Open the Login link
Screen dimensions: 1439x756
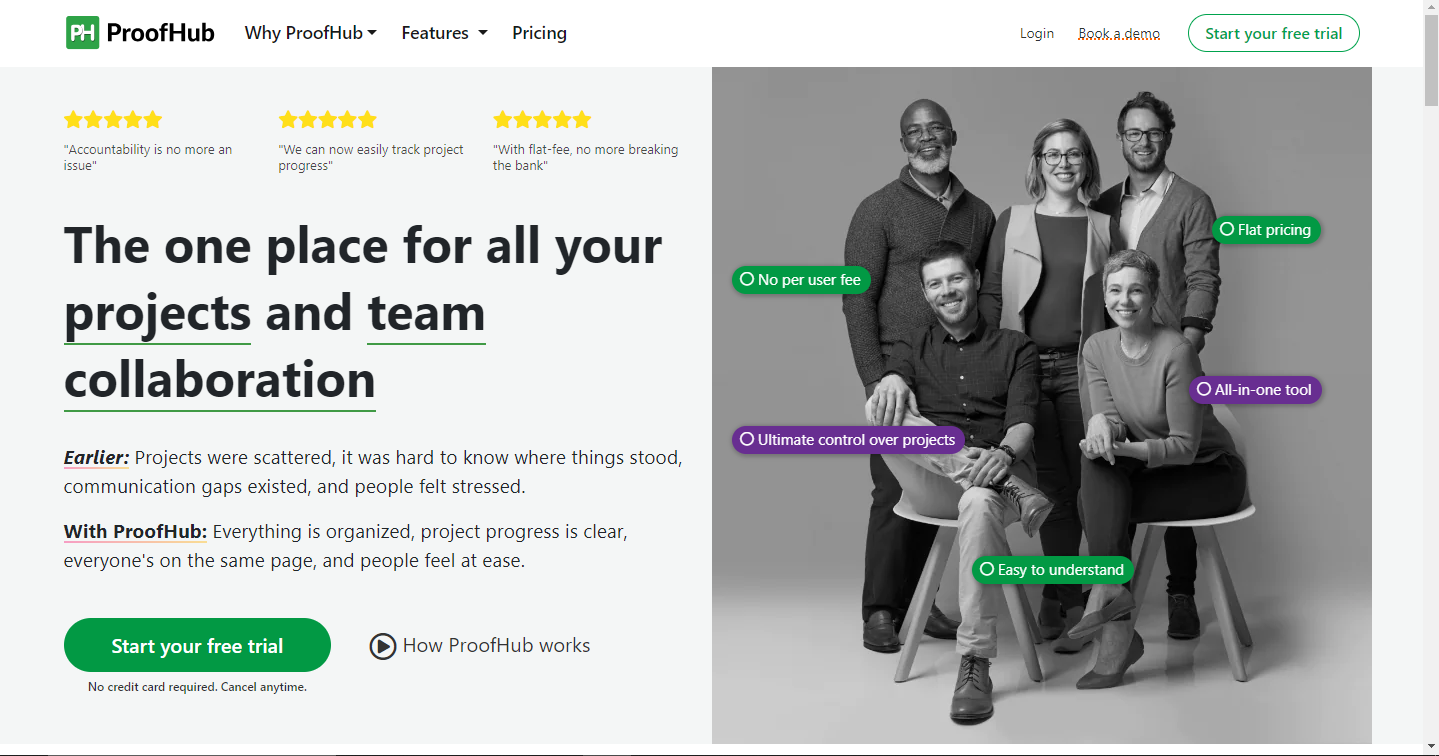(1036, 33)
